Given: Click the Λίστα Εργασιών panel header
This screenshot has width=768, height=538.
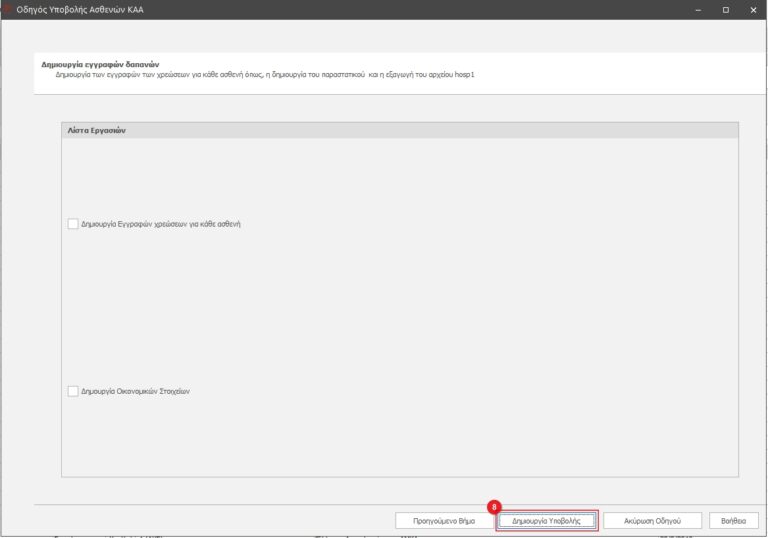Looking at the screenshot, I should (x=400, y=130).
